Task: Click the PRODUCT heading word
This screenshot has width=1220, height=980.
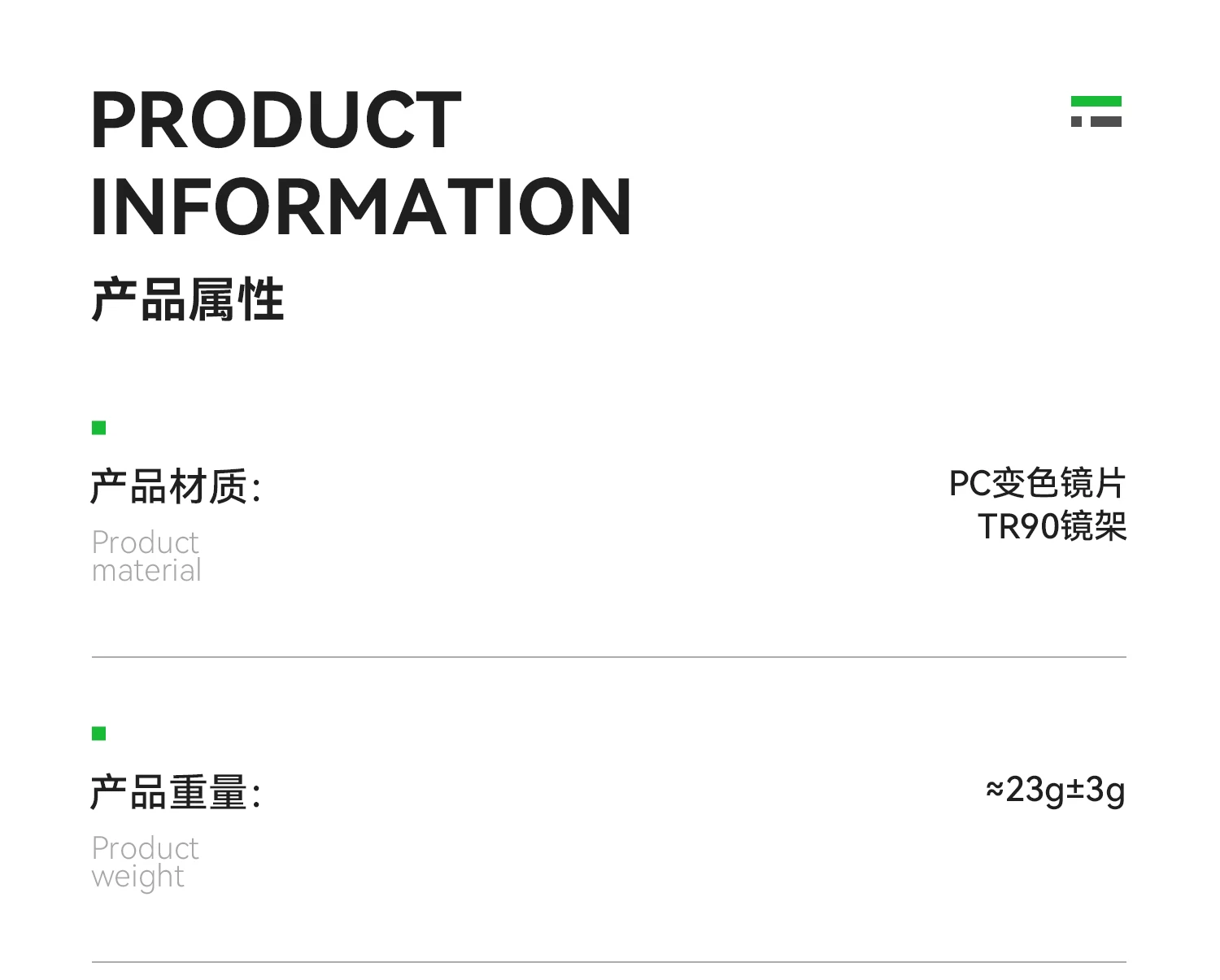Action: pyautogui.click(x=276, y=120)
